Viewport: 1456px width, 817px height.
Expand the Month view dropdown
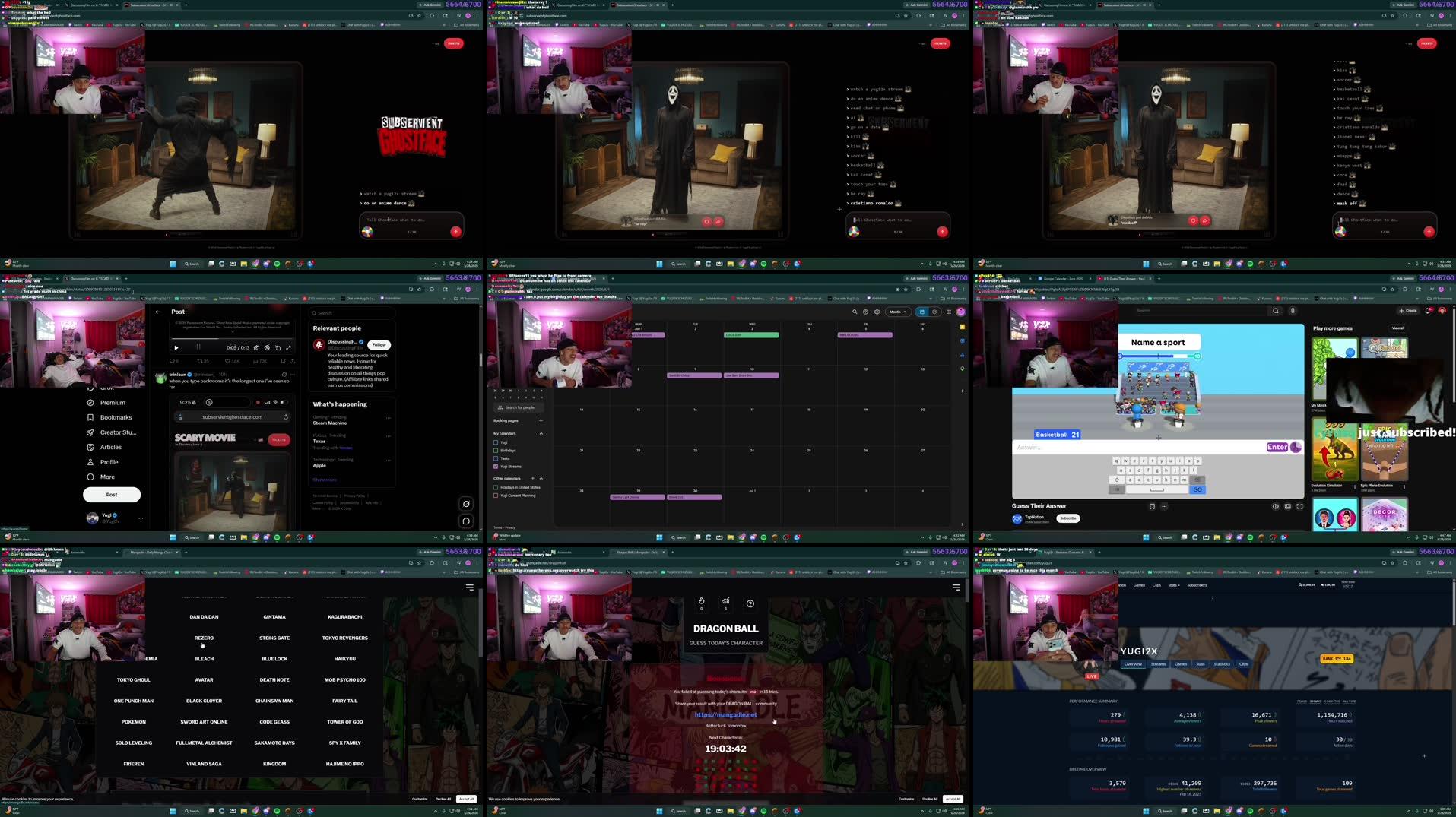pos(898,312)
